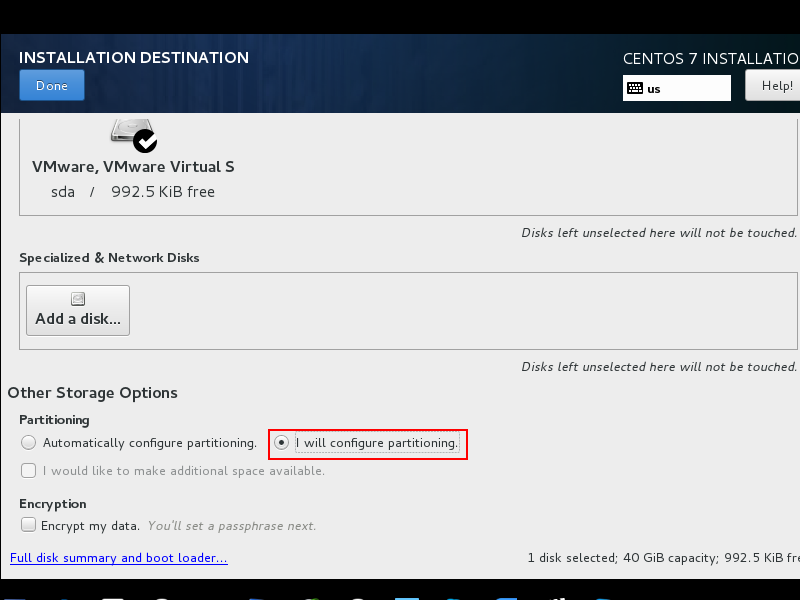Select the VMware Virtual S disk icon
Screen dimensions: 800x600
(x=134, y=135)
